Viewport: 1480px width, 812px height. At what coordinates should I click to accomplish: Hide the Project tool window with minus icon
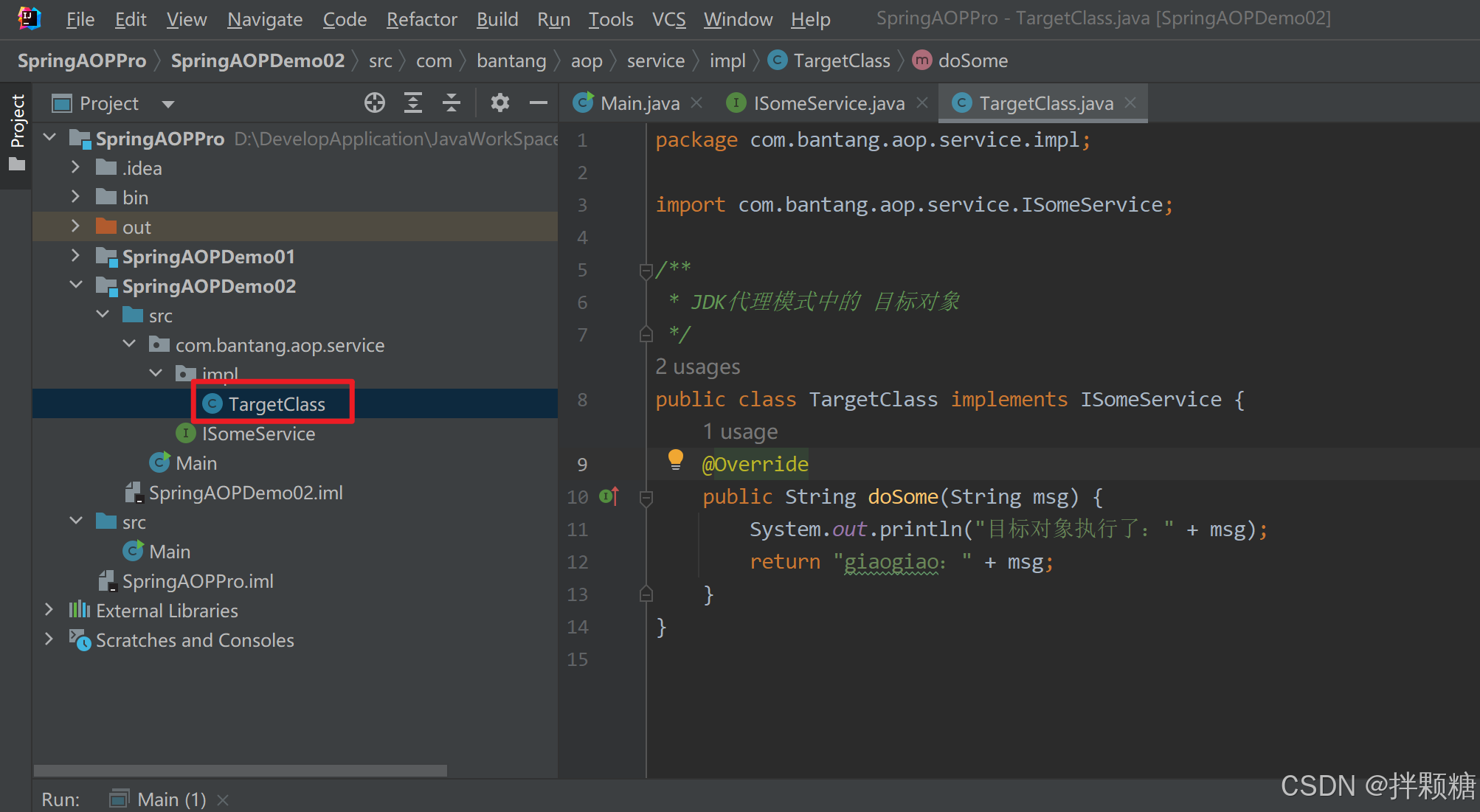(539, 103)
